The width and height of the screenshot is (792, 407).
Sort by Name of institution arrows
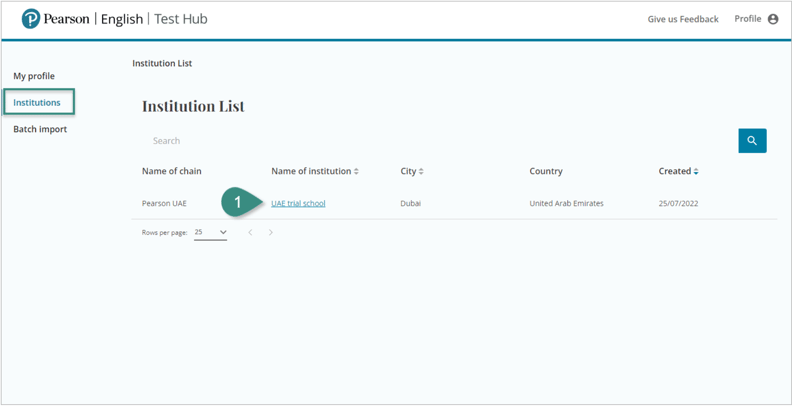[356, 172]
